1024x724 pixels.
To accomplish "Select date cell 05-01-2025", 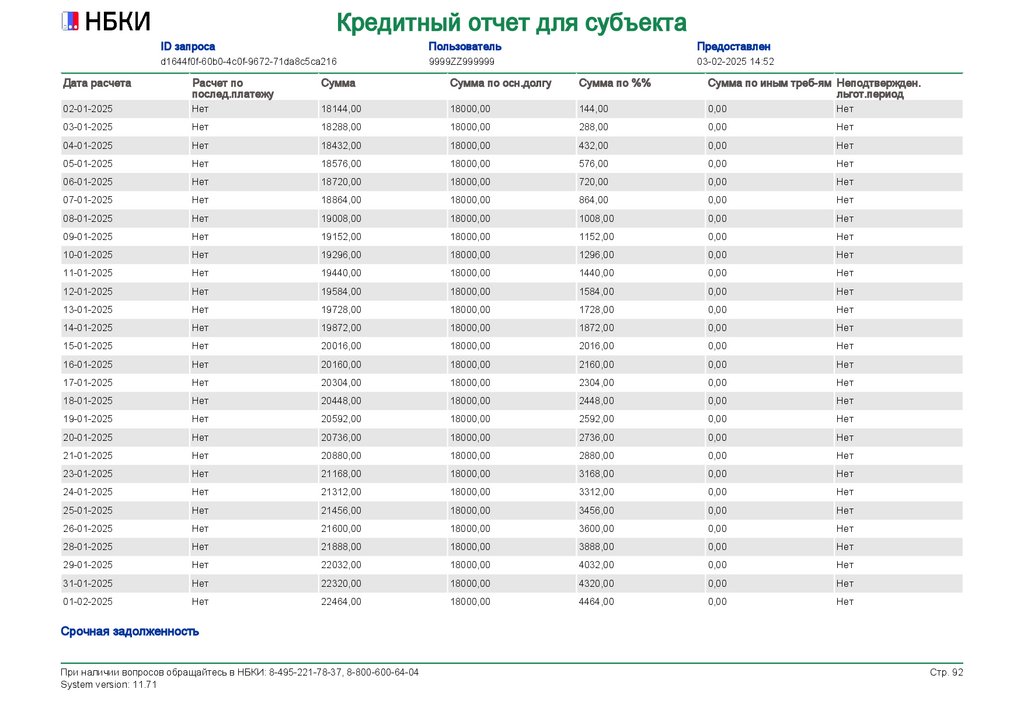I will [x=88, y=164].
